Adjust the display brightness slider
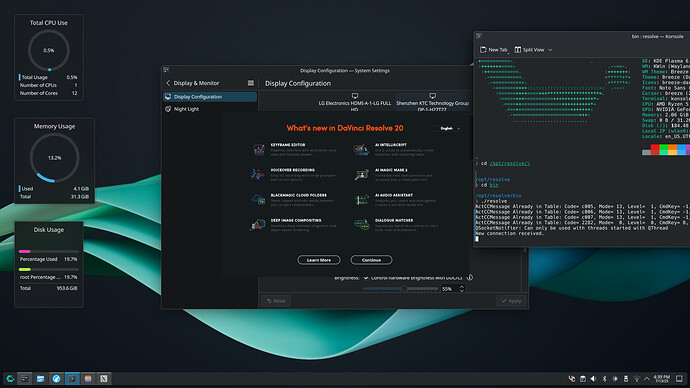Viewport: 690px width, 388px height. pos(400,289)
